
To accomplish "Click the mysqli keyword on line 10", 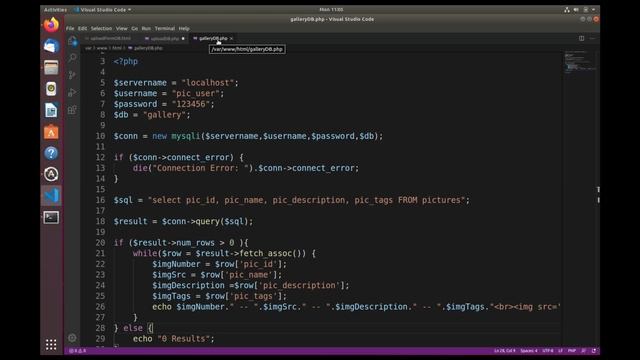I will click(186, 136).
